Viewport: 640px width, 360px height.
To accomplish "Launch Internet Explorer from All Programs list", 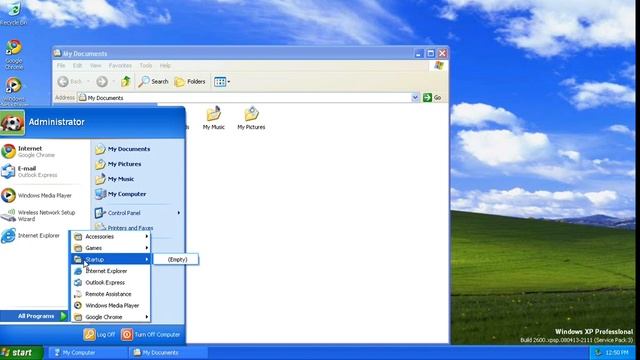I will coord(111,271).
